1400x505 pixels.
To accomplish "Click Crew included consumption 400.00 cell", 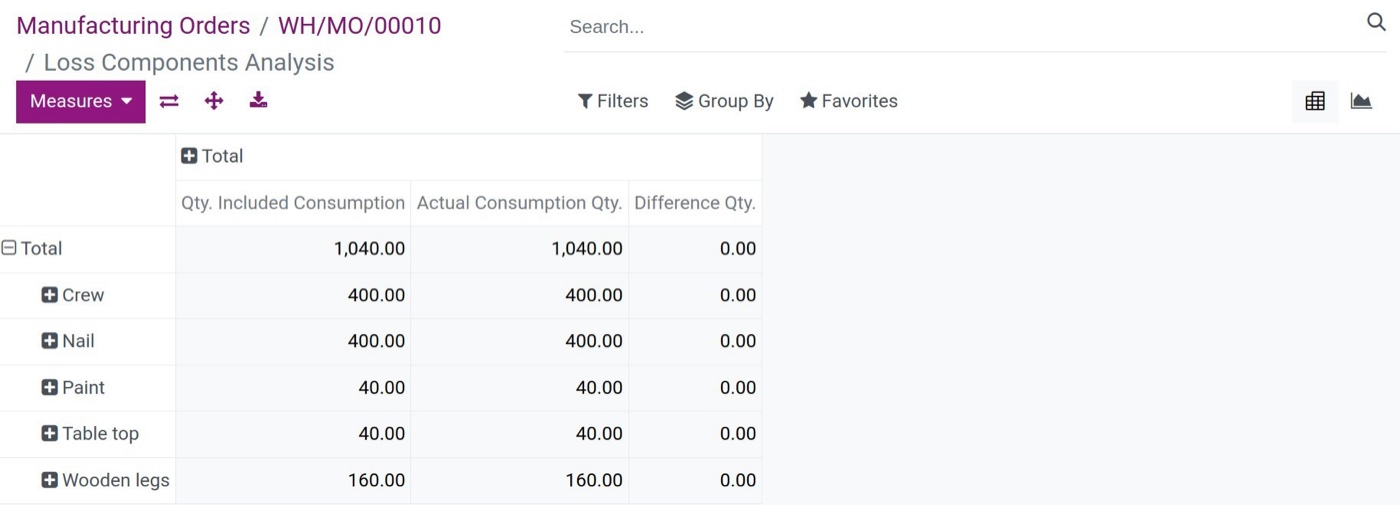I will tap(293, 295).
